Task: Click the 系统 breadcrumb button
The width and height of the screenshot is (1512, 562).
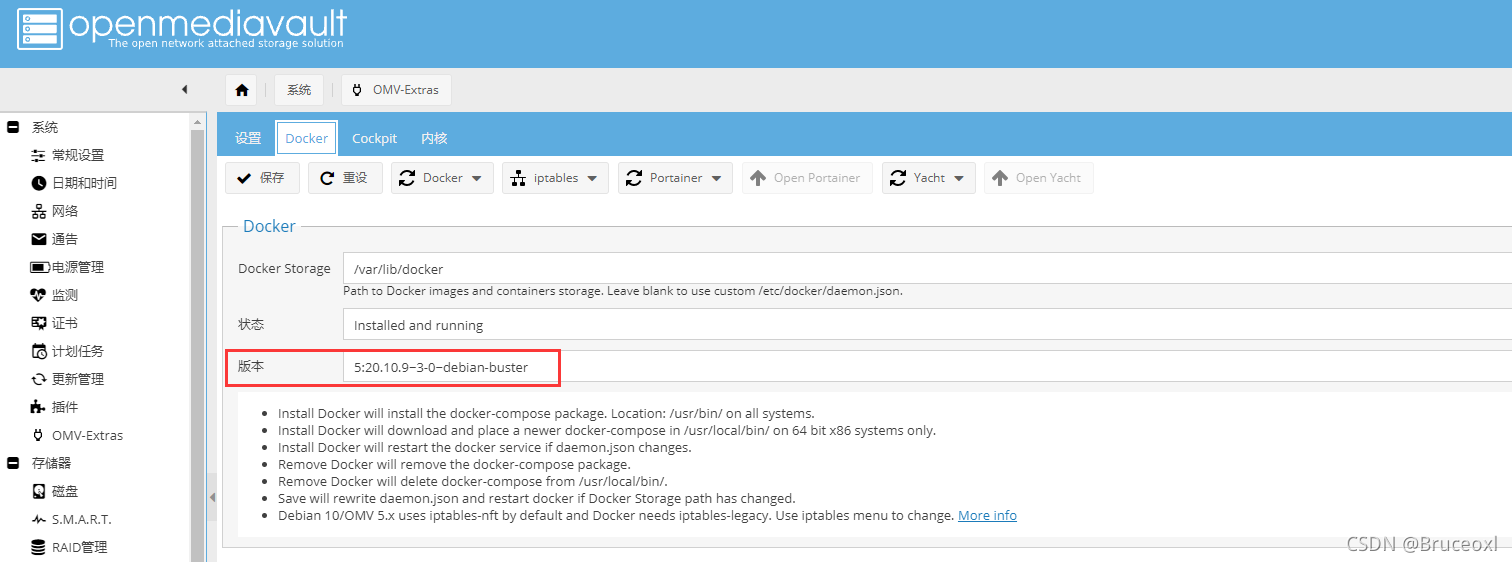Action: click(299, 90)
